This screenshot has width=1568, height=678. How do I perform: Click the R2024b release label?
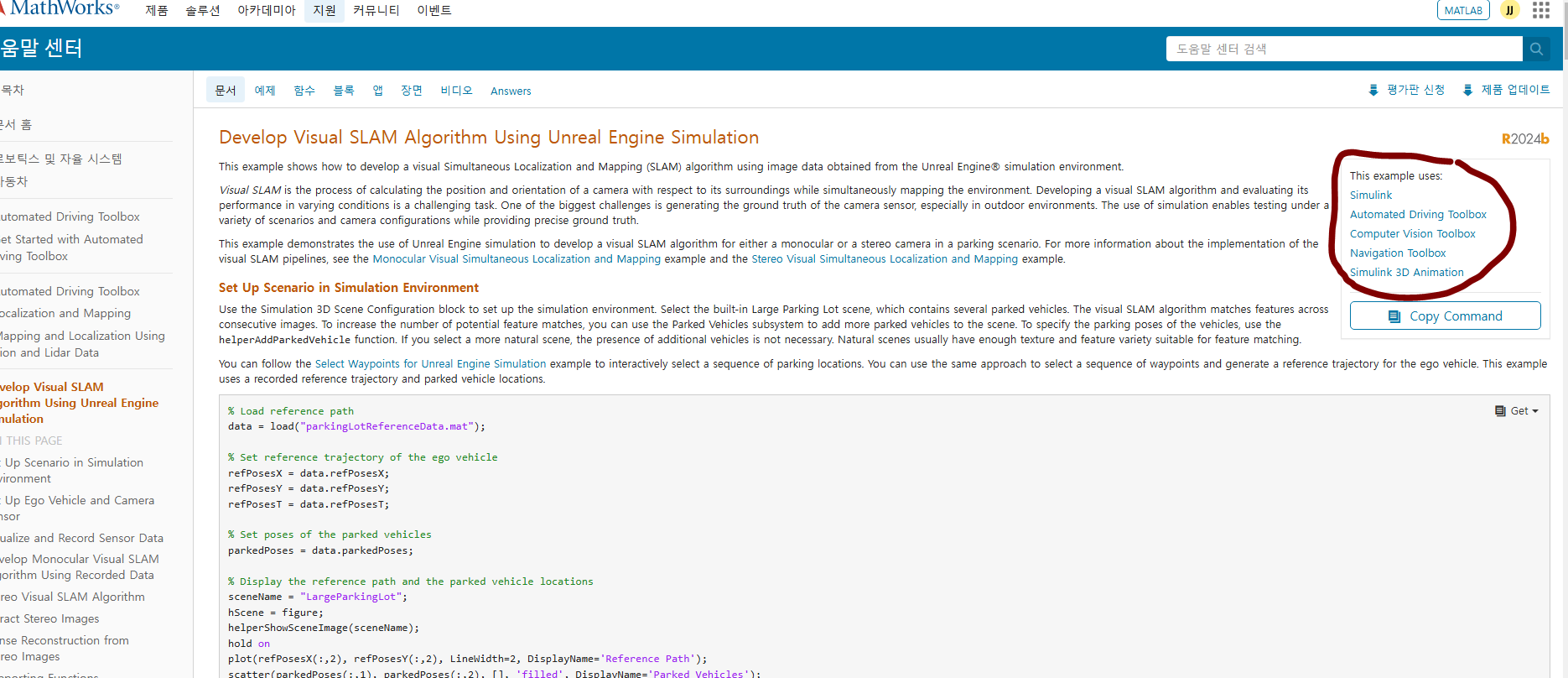[1525, 138]
